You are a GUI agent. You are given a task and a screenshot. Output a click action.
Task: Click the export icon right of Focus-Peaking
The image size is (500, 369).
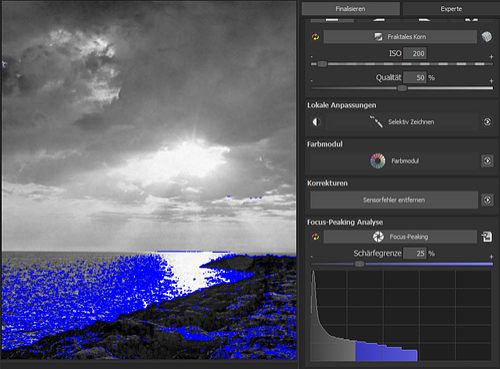[x=487, y=237]
